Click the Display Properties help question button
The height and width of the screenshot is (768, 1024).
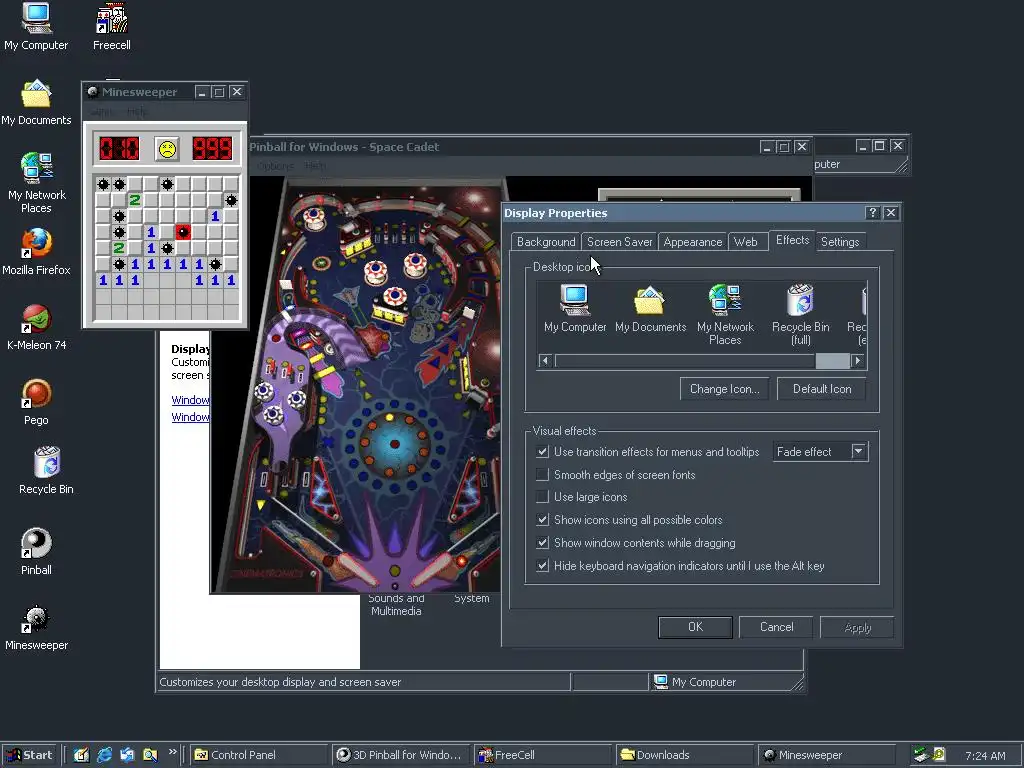[x=872, y=213]
